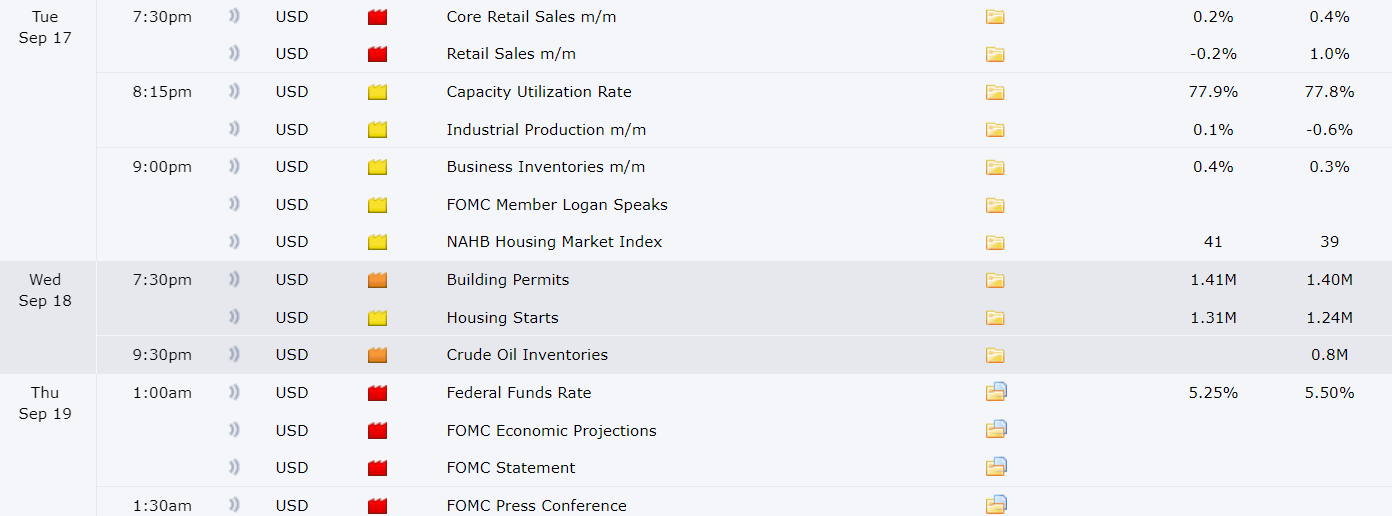Toggle sound alert for NAHB Housing Market Index
Screen dimensions: 1392x516
click(234, 242)
